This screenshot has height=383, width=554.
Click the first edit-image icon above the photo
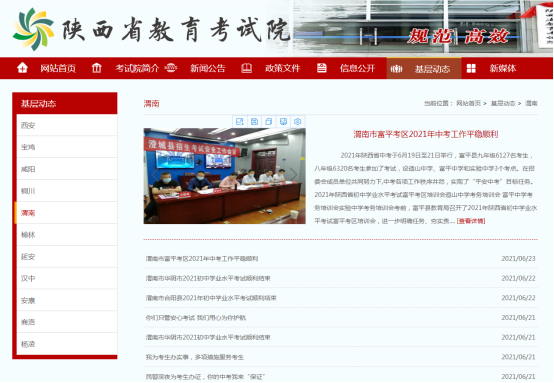[x=240, y=122]
